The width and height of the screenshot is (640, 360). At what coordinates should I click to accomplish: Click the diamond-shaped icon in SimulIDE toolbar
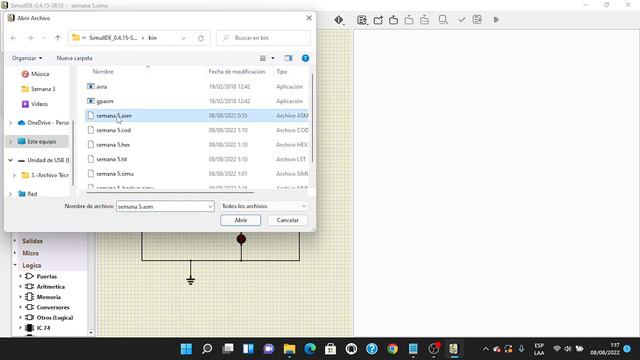click(x=338, y=20)
